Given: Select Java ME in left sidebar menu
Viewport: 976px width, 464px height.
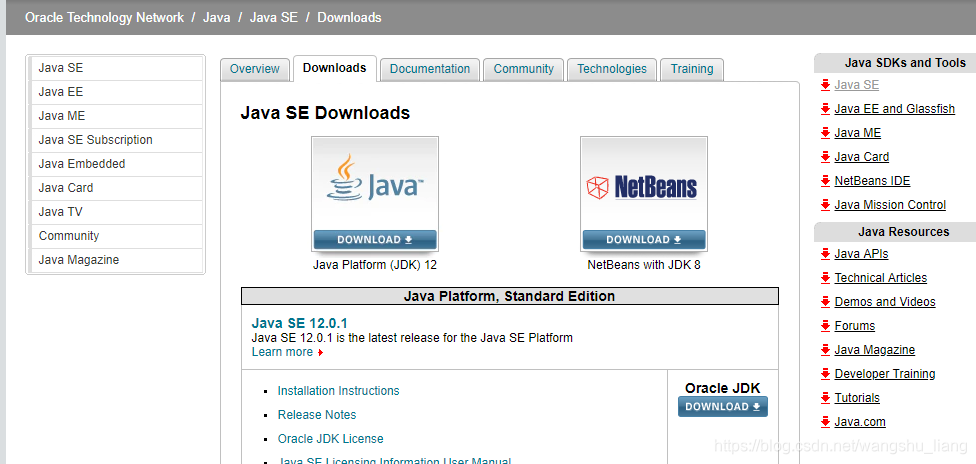Looking at the screenshot, I should click(x=117, y=116).
